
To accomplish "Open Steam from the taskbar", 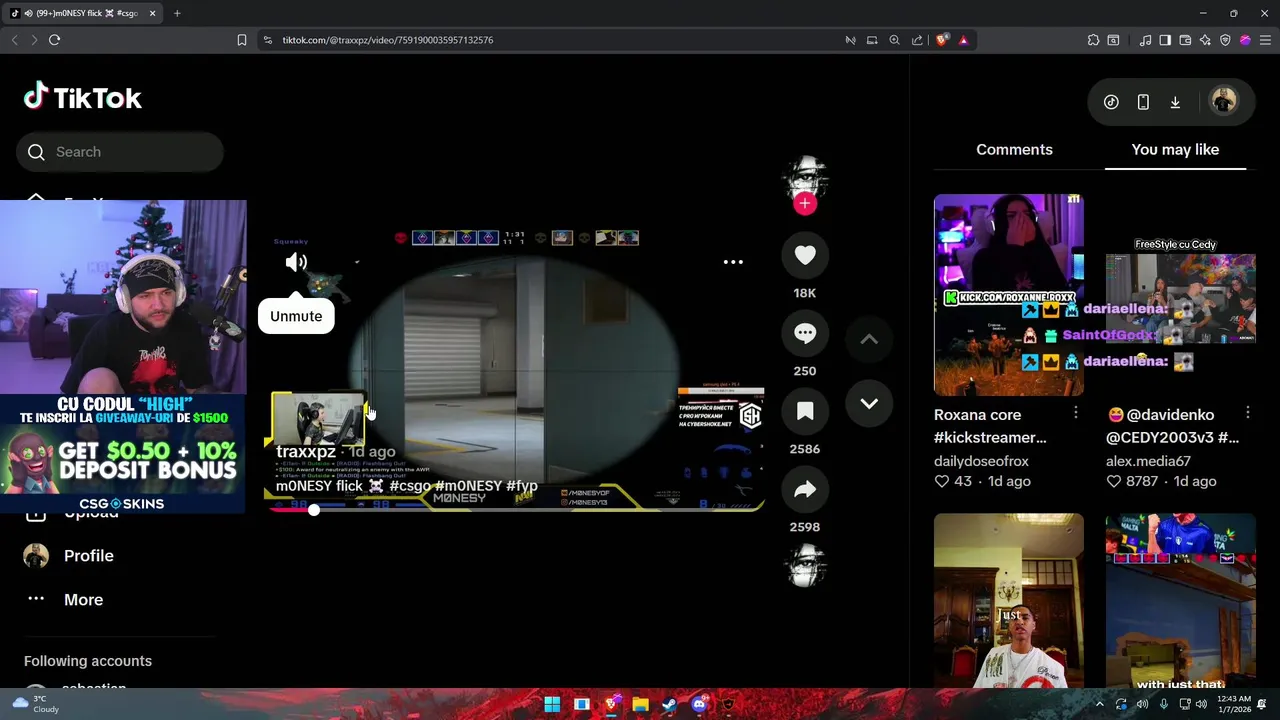I will tap(669, 704).
